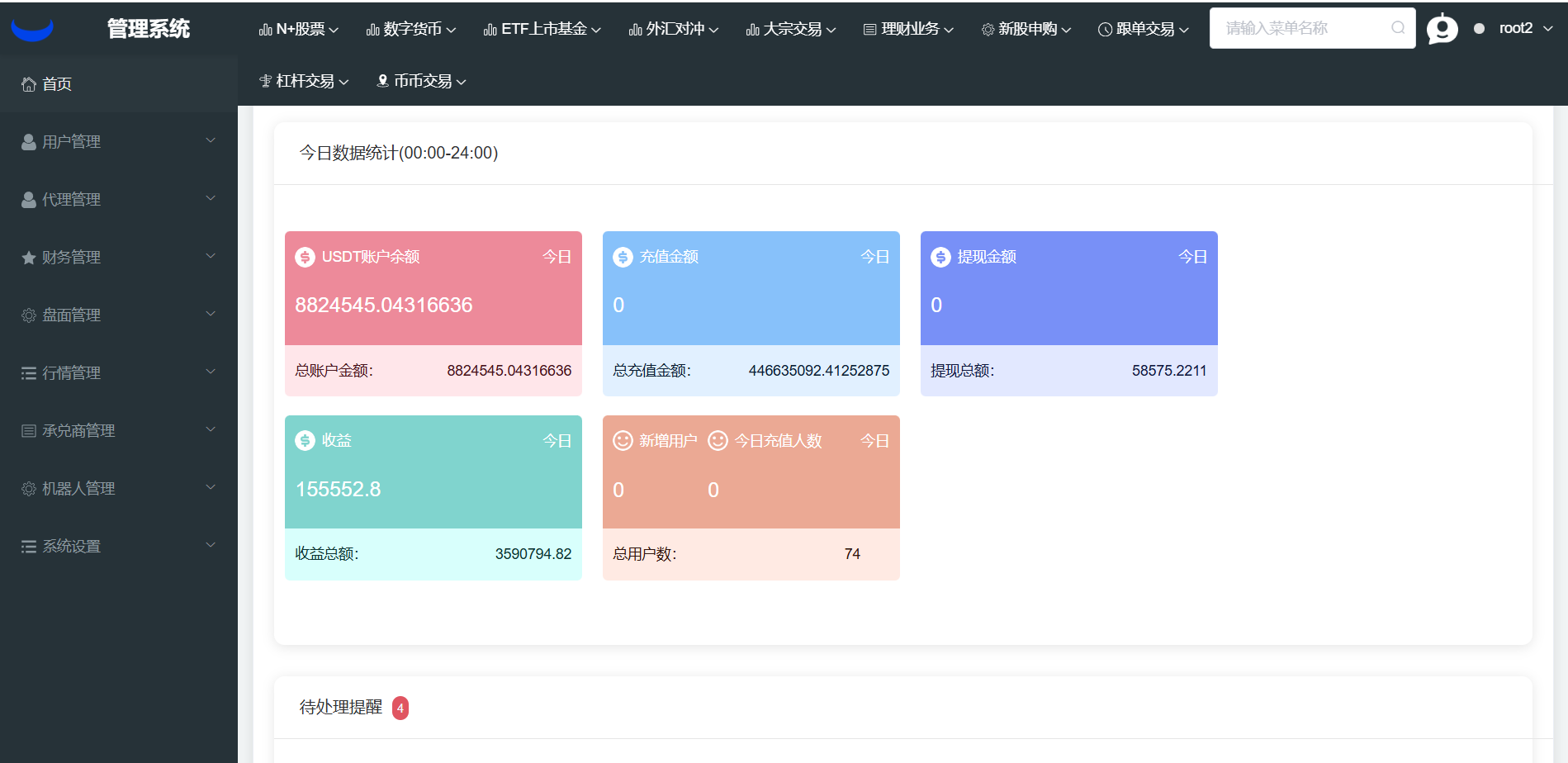
Task: Open the 机器人管理 sidebar item
Action: click(x=118, y=489)
